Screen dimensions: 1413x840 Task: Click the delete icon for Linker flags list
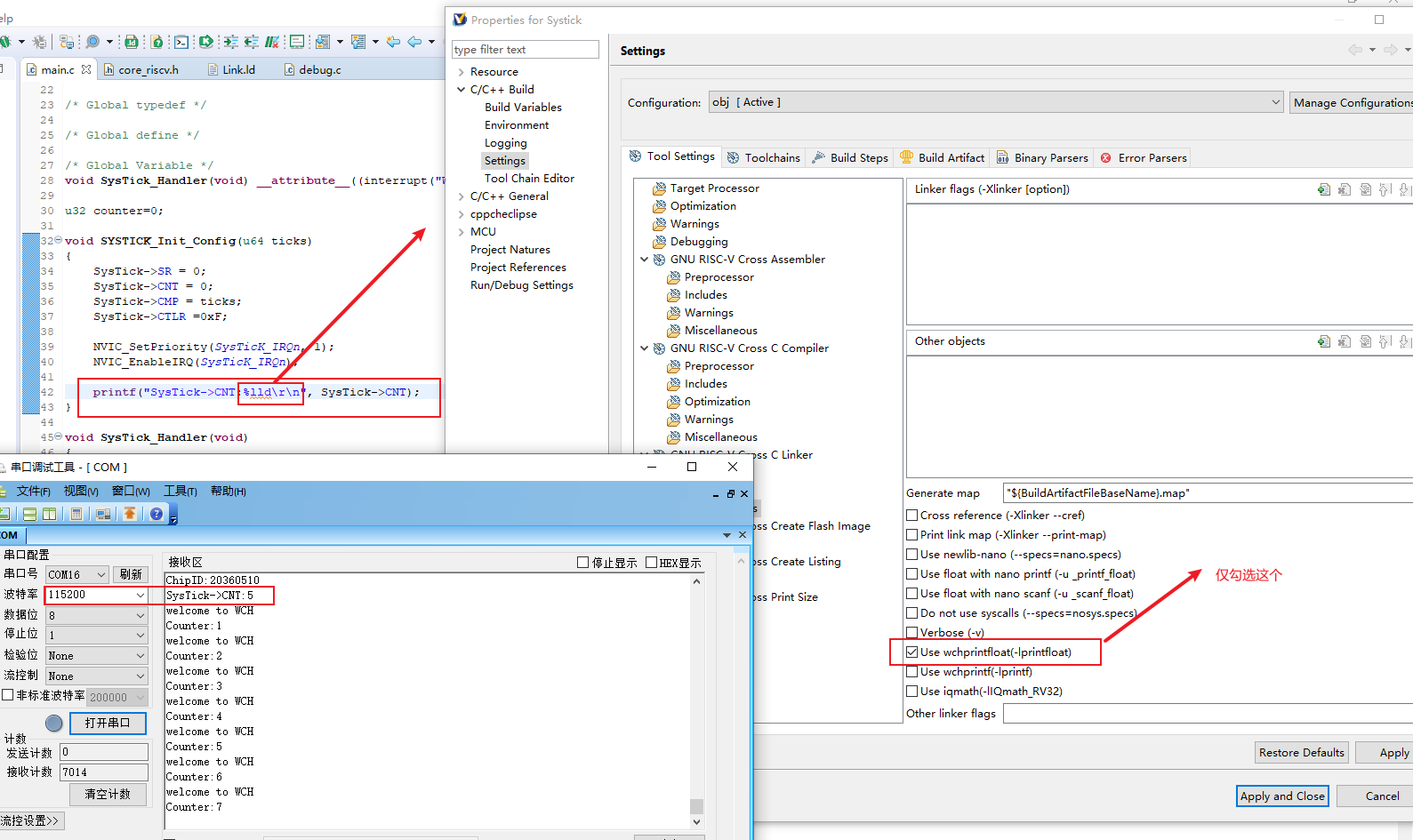pos(1345,189)
